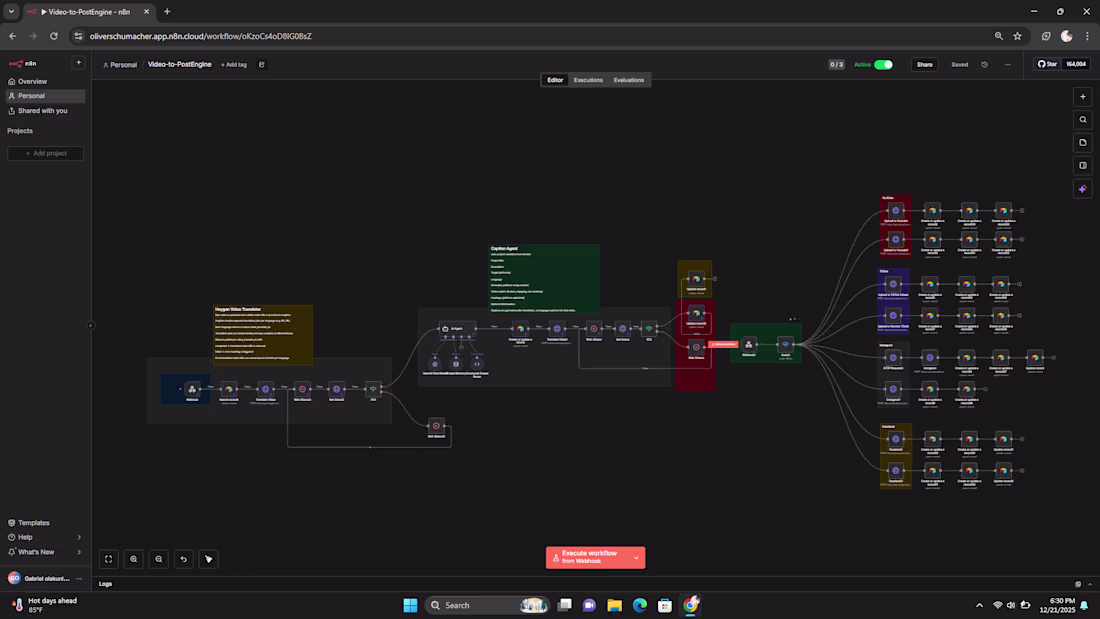Viewport: 1100px width, 619px height.
Task: Toggle the workflow Active switch off
Action: click(881, 64)
